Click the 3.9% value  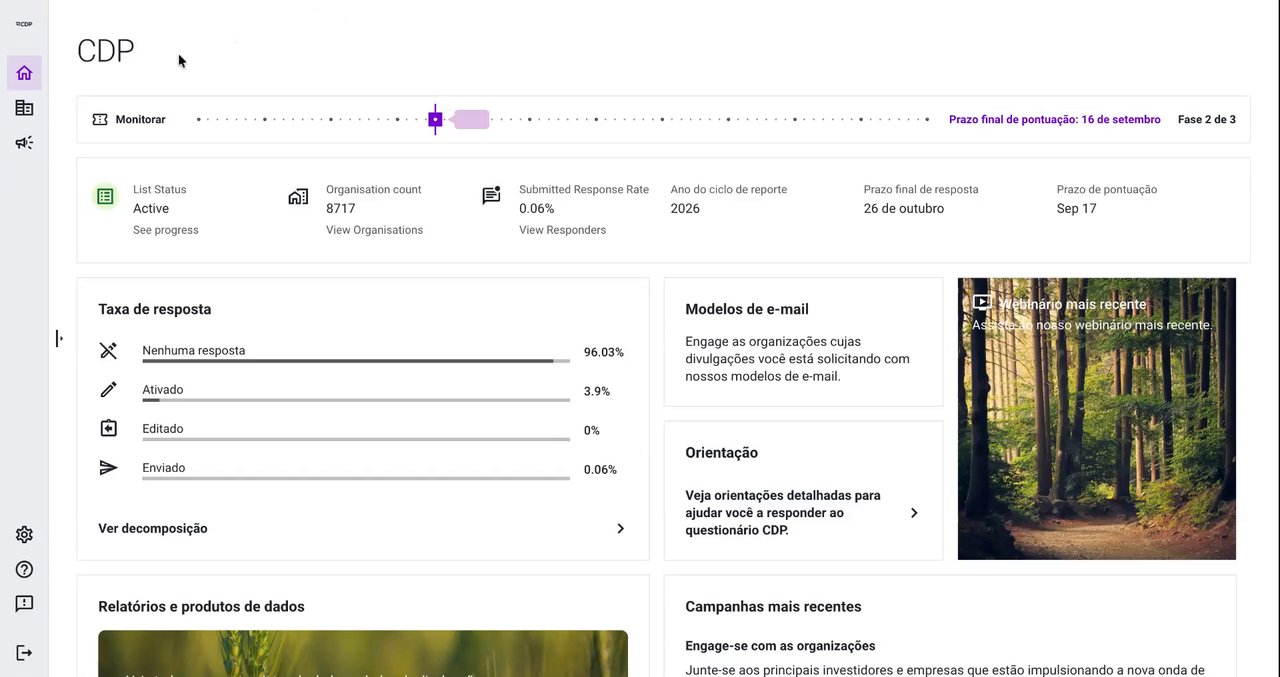click(x=597, y=391)
